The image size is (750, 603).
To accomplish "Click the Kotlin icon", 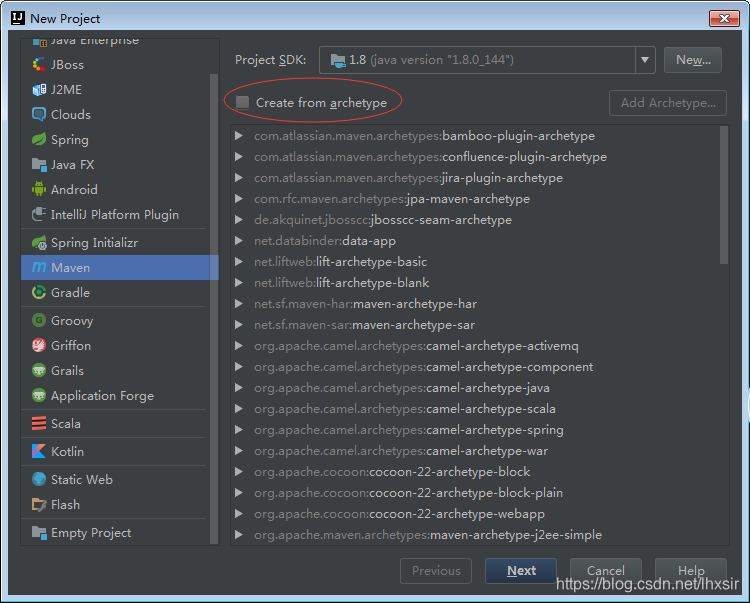I will pos(39,451).
